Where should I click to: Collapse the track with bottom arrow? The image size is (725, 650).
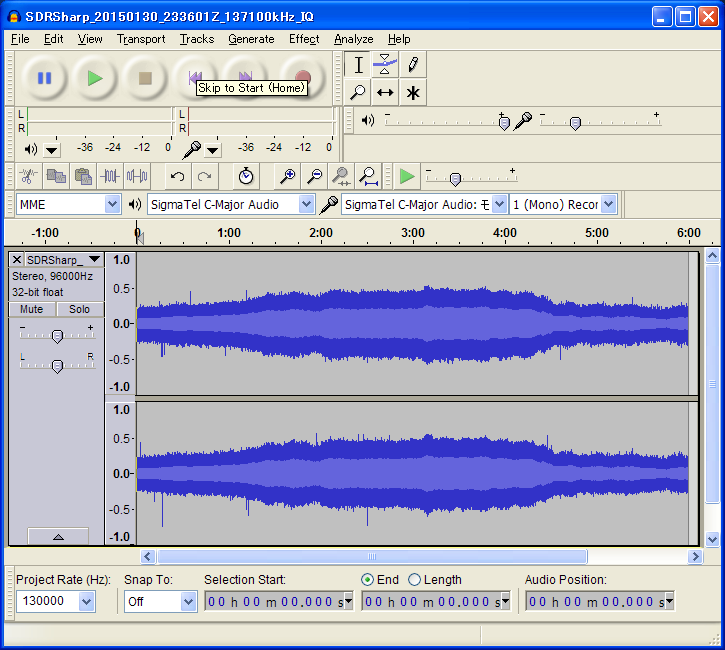tap(58, 537)
